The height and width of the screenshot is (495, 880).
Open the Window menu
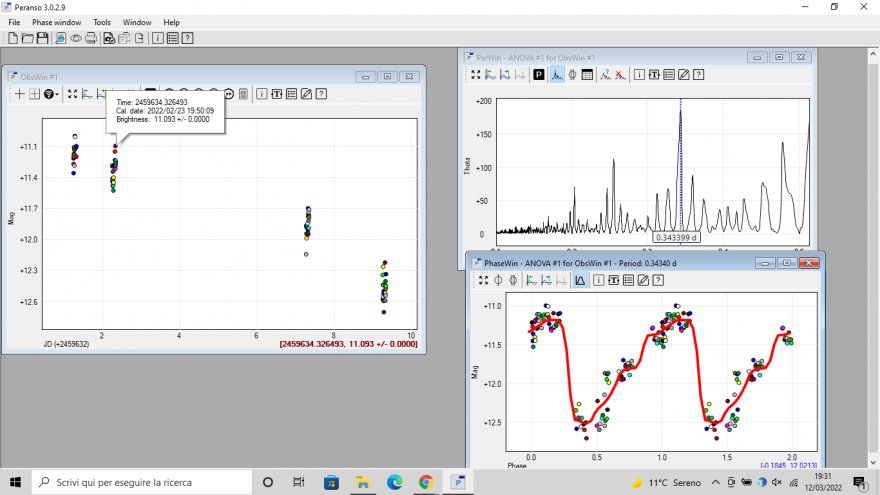pos(137,22)
